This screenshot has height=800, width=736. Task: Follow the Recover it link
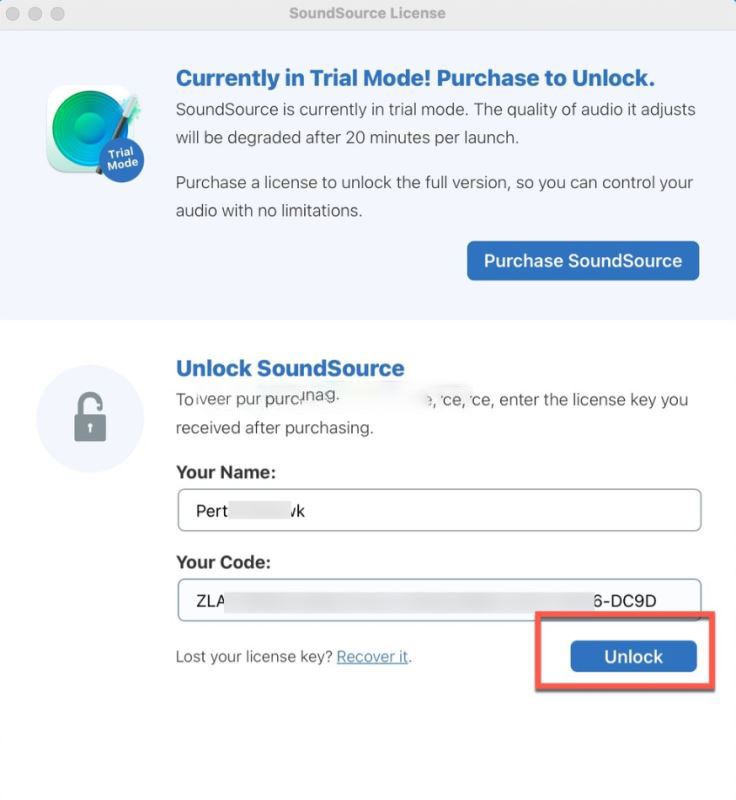(x=372, y=657)
